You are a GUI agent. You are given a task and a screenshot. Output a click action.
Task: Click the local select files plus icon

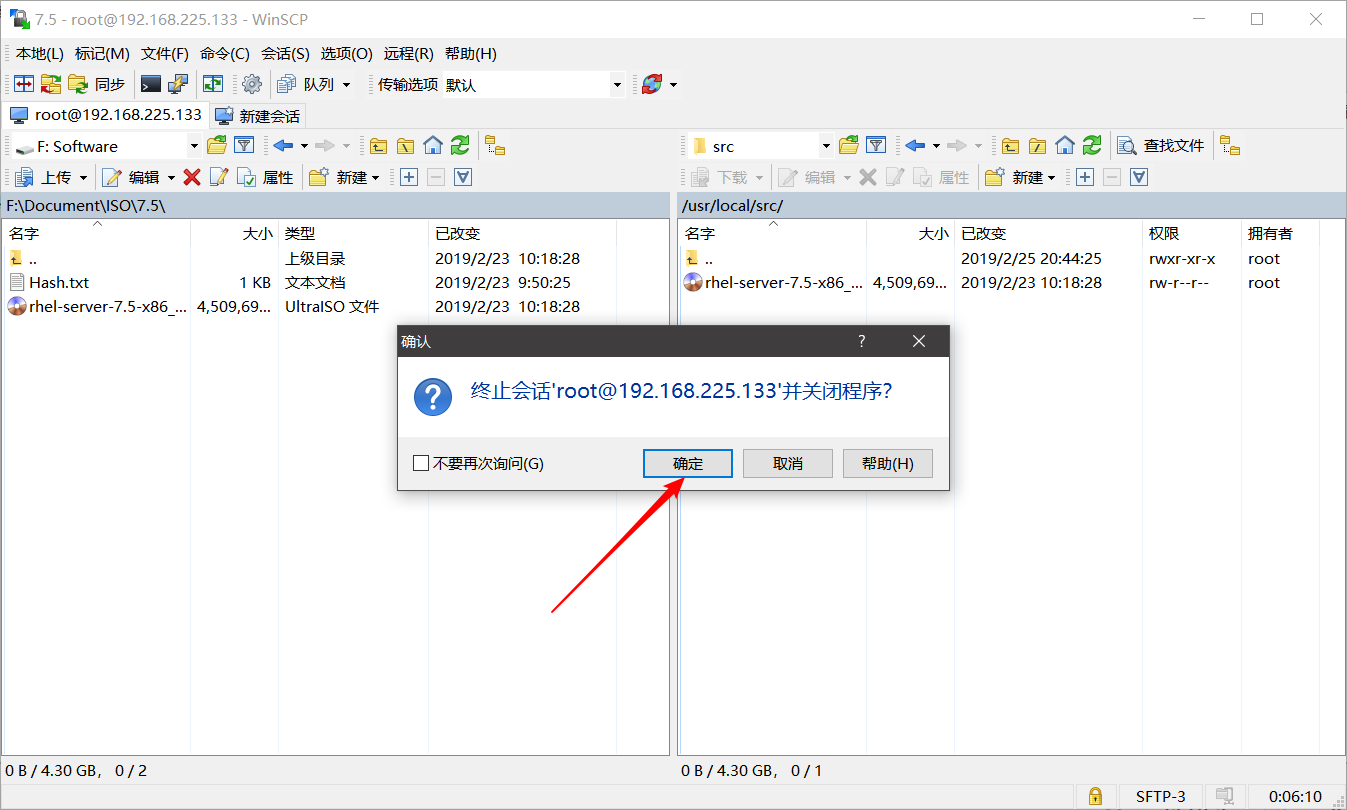(x=408, y=177)
